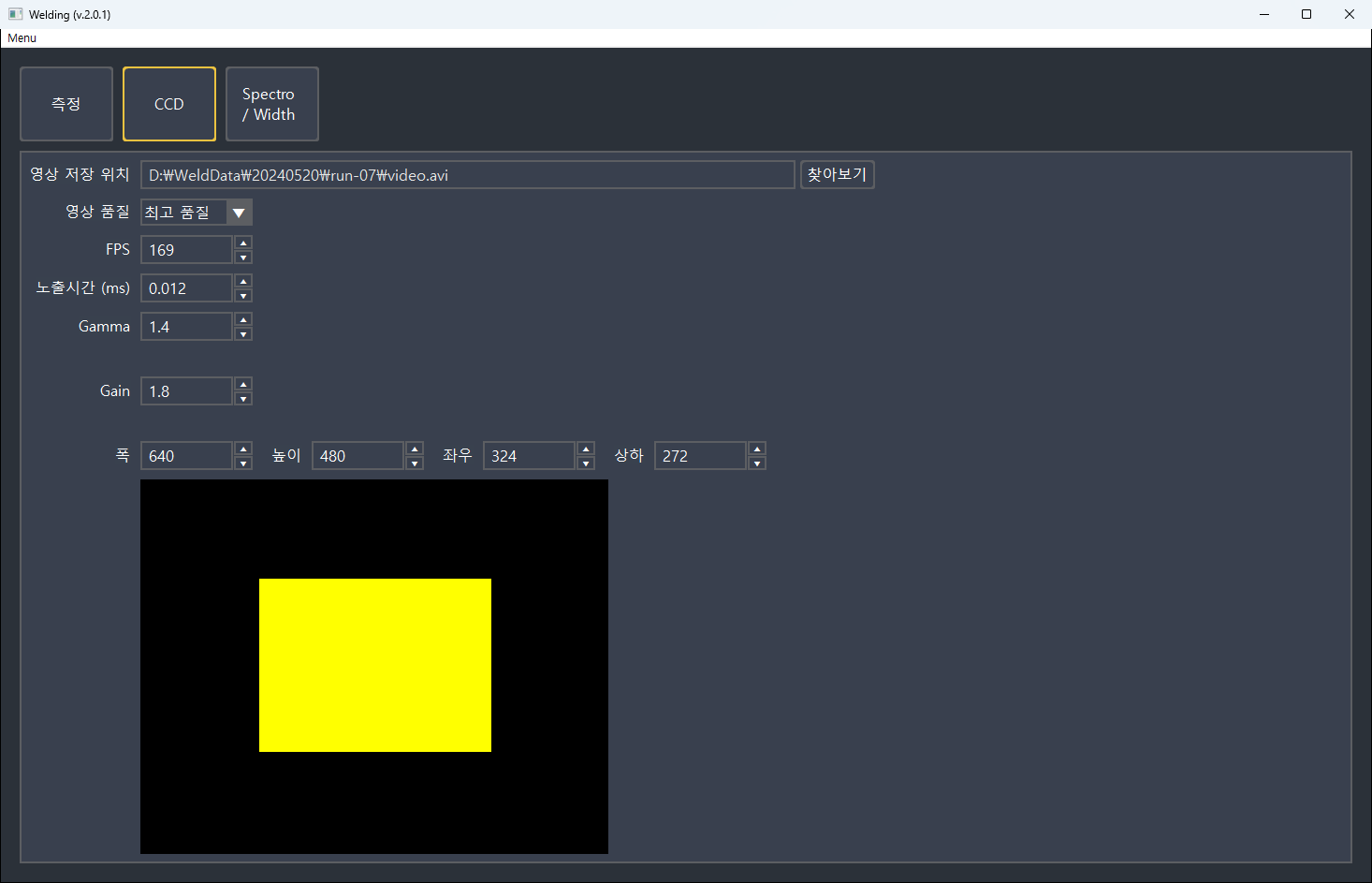Click the Gamma input field
This screenshot has width=1372, height=883.
pos(186,327)
